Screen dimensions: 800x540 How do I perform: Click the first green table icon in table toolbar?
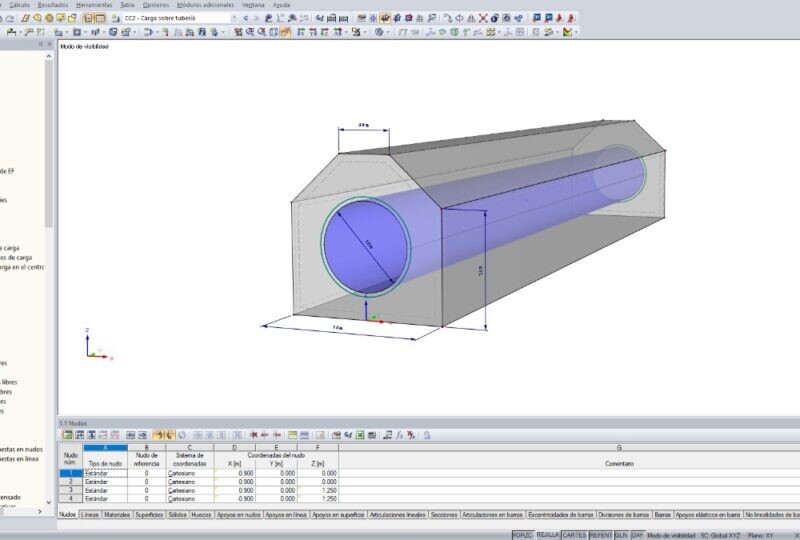tap(67, 435)
